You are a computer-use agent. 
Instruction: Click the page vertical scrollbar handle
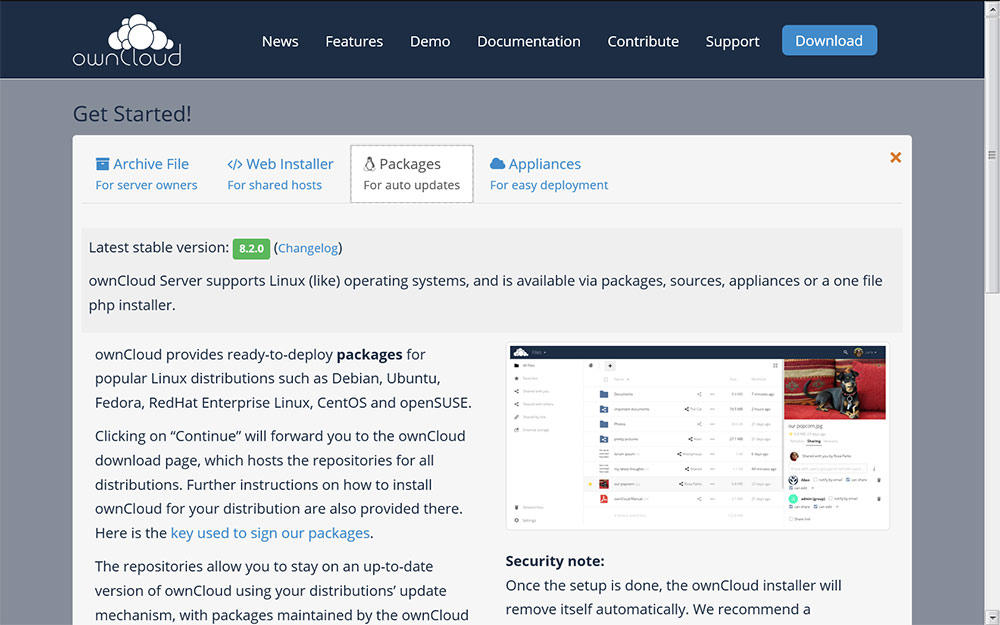[992, 154]
